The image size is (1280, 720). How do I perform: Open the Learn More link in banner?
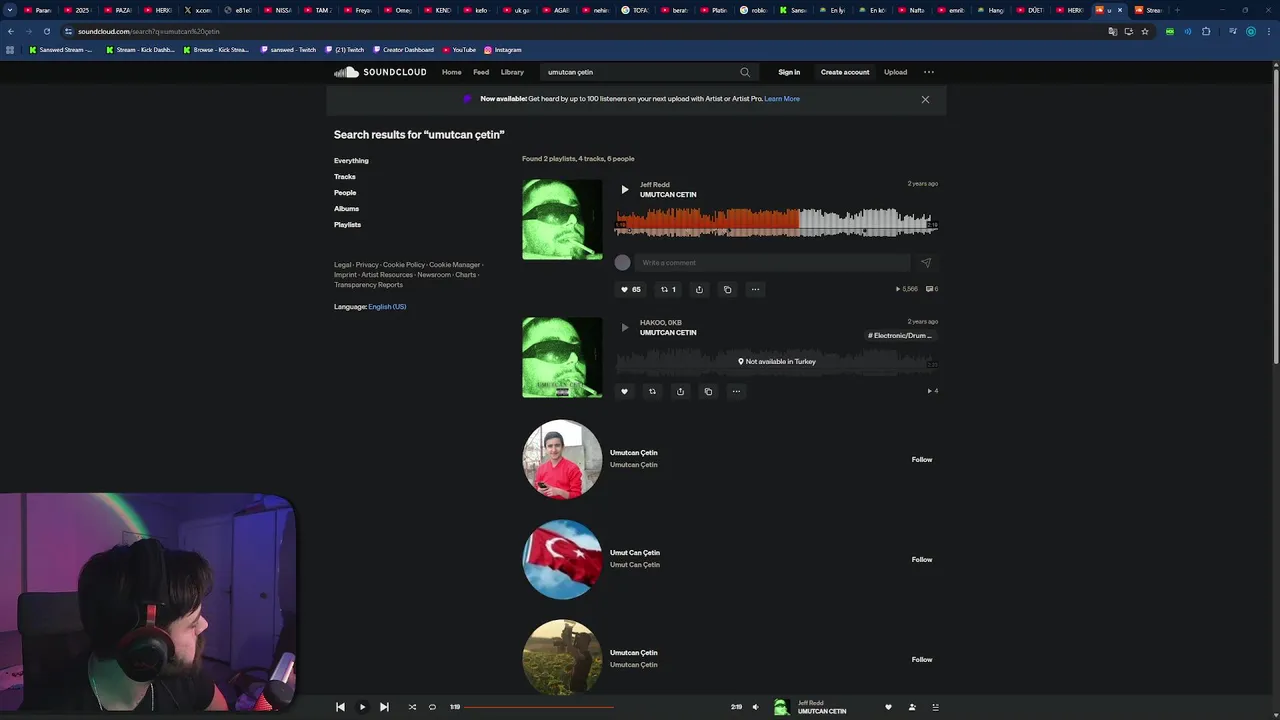coord(782,99)
